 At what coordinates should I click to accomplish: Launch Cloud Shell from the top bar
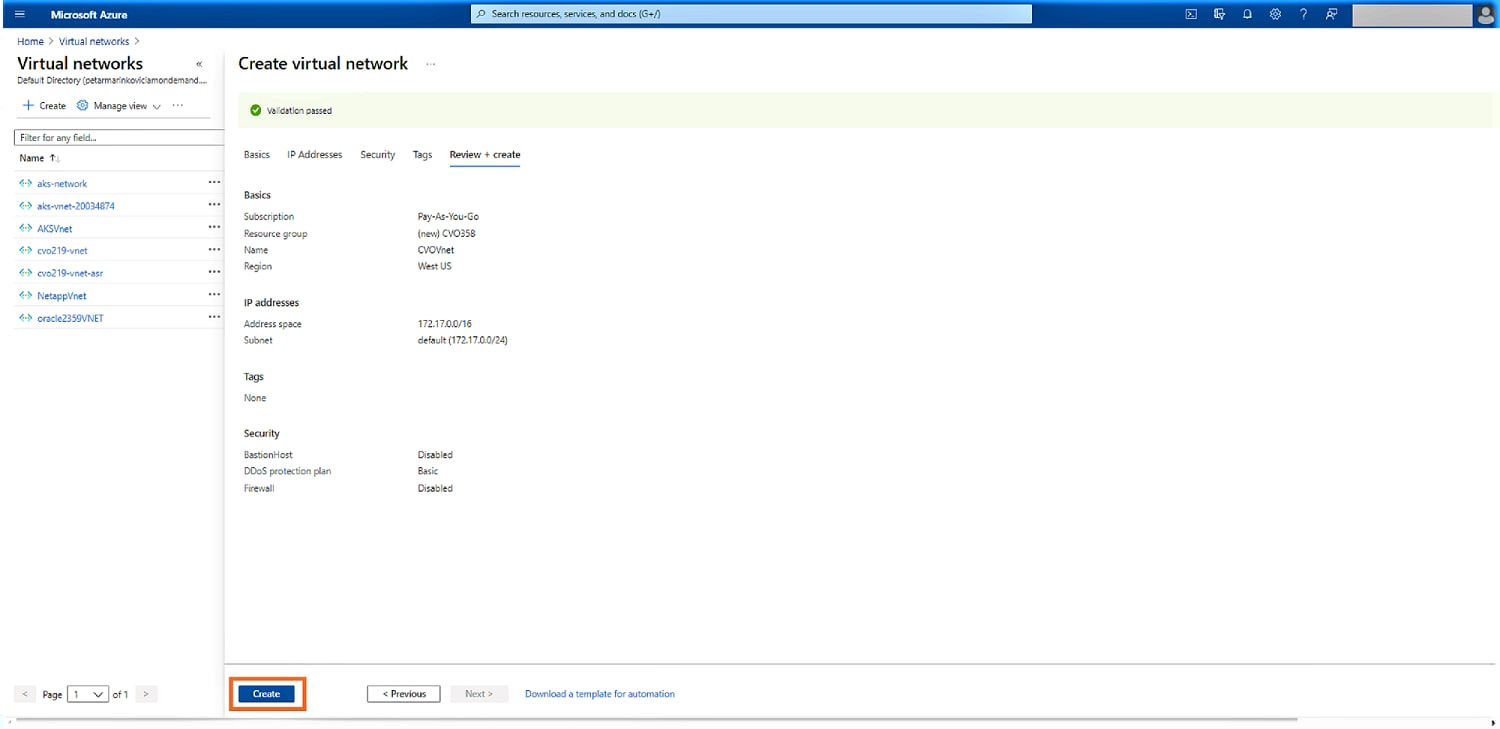[x=1191, y=14]
